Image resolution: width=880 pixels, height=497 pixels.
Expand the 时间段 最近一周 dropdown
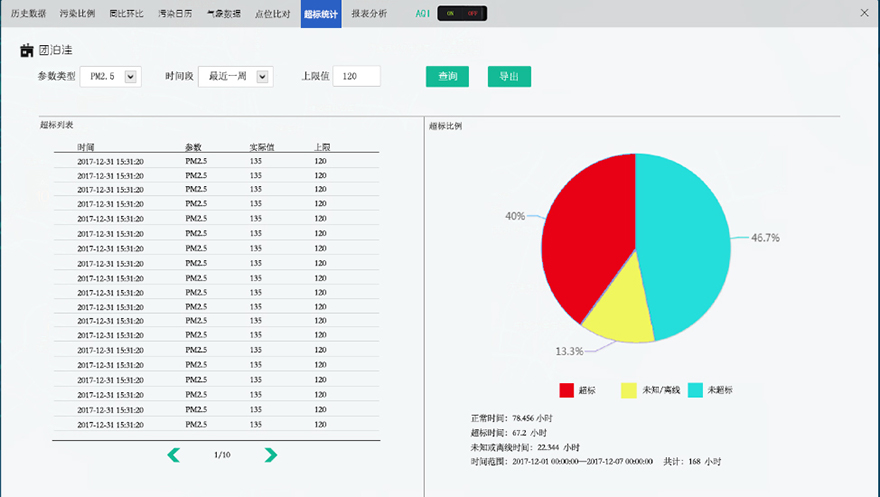pos(262,77)
